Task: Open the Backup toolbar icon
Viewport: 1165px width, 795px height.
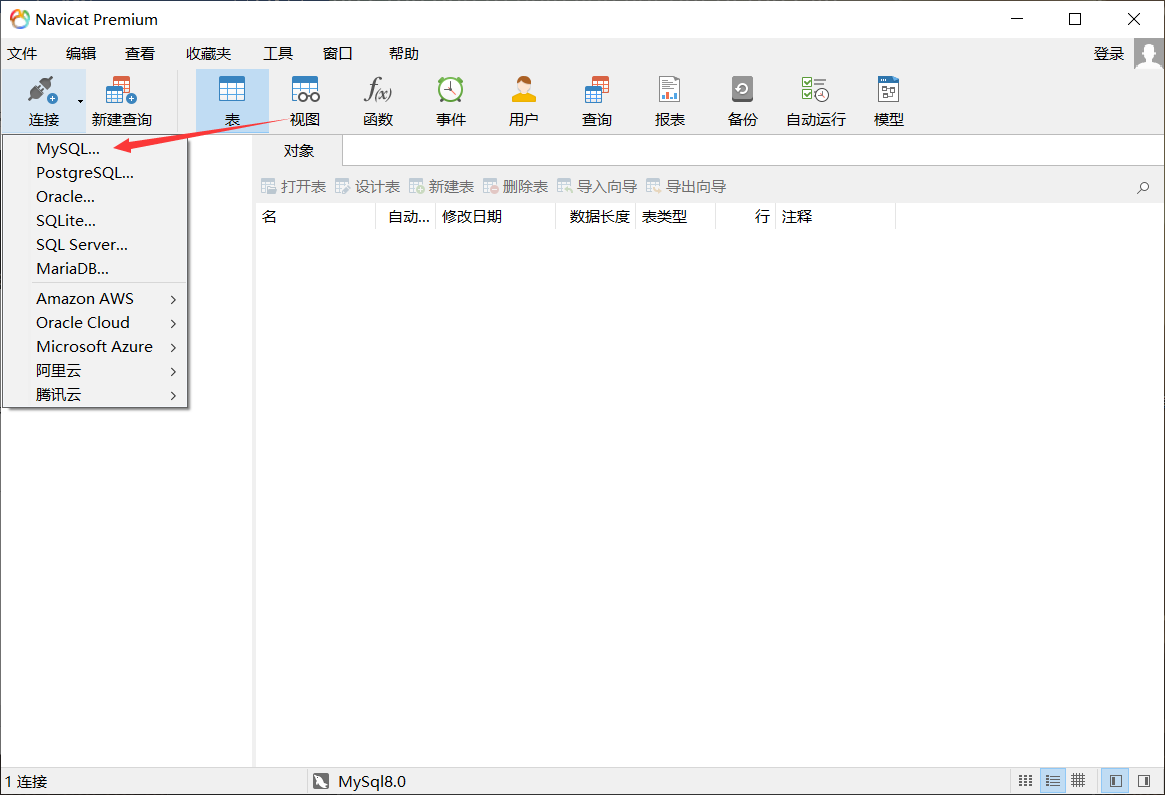Action: [x=742, y=101]
